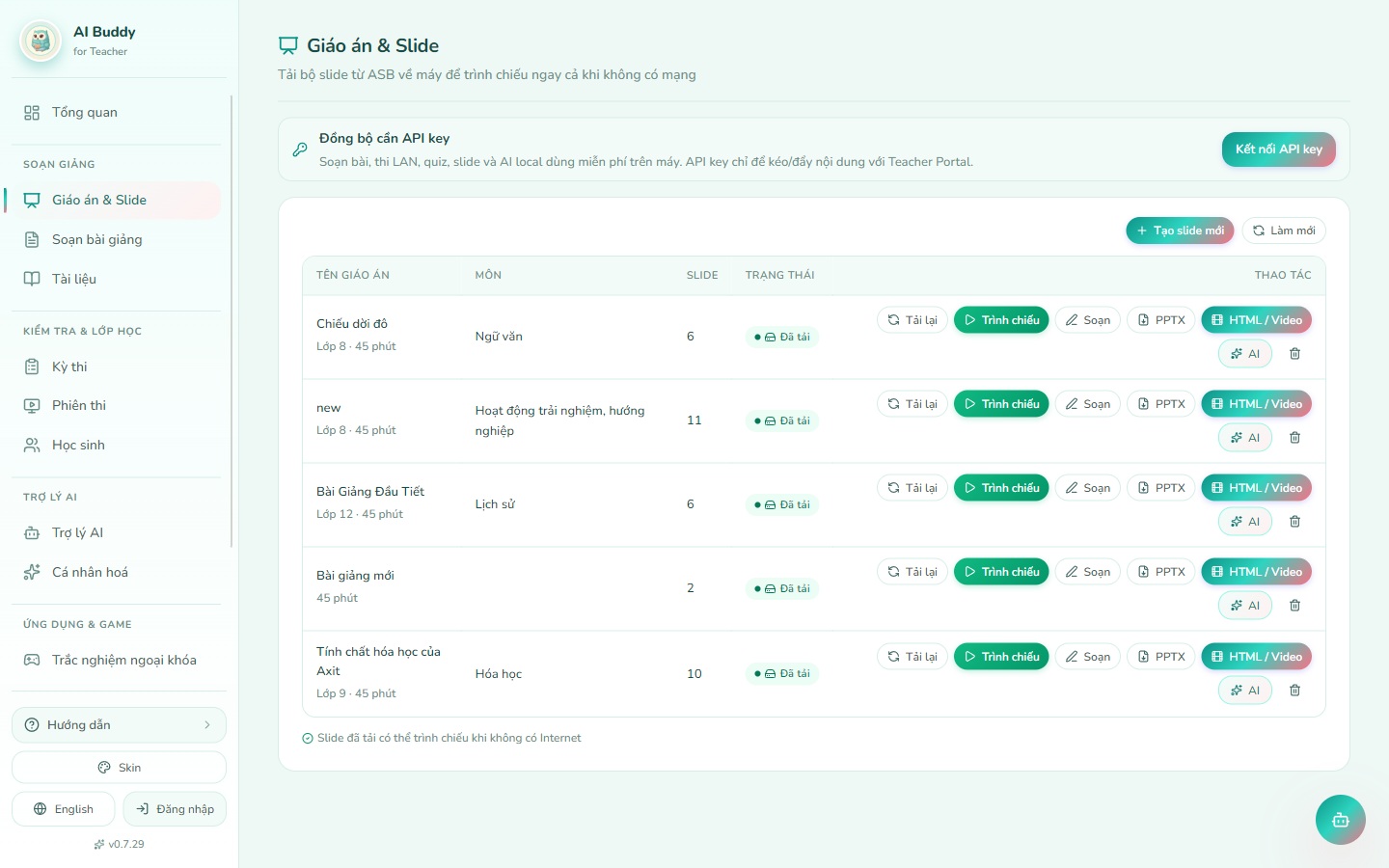
Task: Present the Chiếu dời đô slides
Action: (1001, 320)
